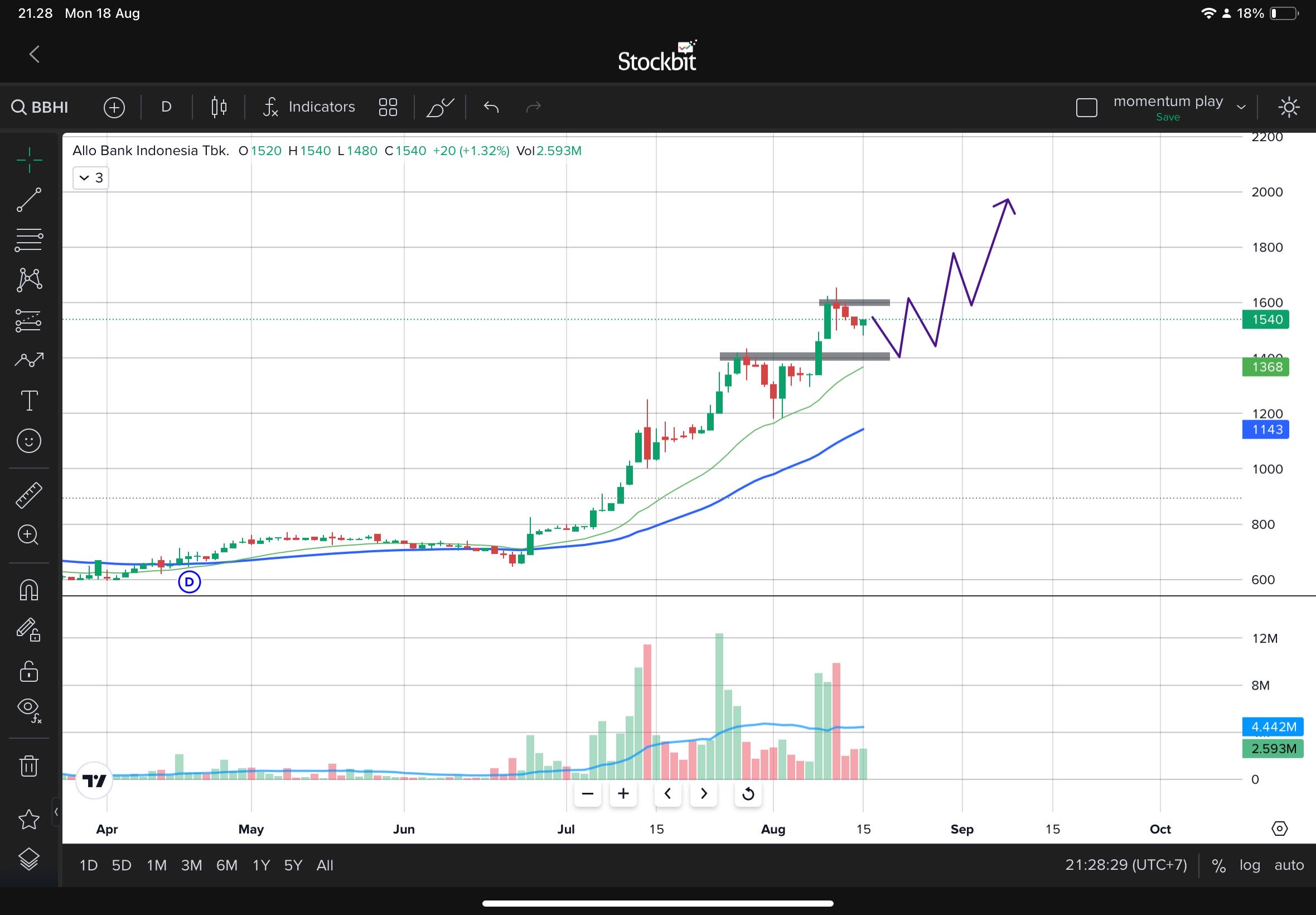
Task: Toggle stay in drawing mode
Action: point(29,629)
